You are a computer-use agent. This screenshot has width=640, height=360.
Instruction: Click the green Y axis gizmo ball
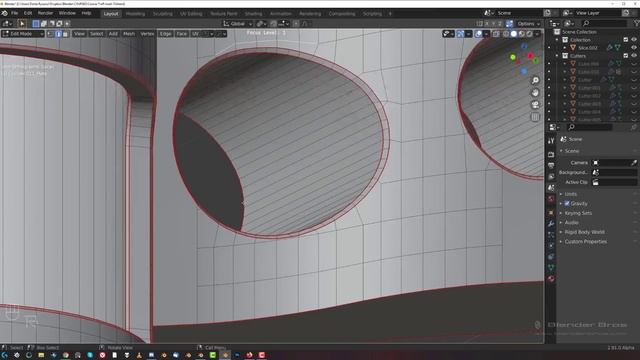(x=513, y=57)
